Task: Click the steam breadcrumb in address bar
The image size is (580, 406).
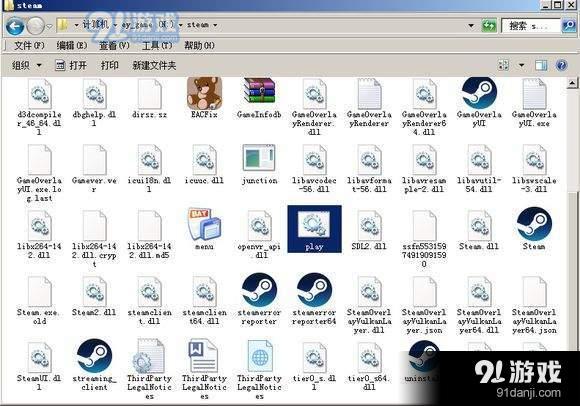Action: coord(198,25)
